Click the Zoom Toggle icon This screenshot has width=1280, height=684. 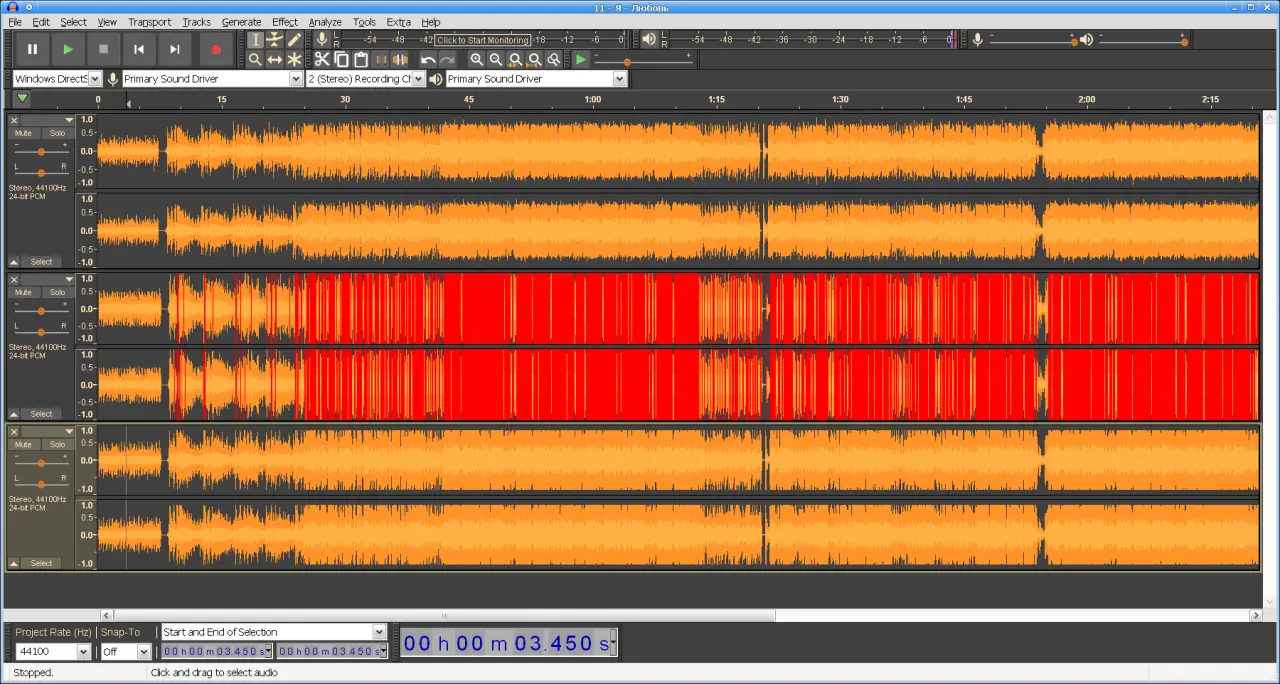click(554, 59)
